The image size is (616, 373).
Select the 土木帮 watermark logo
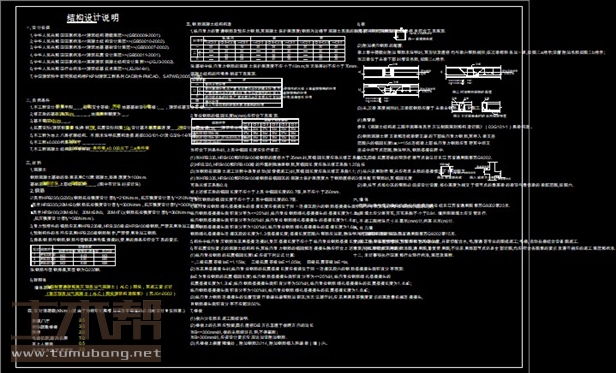coord(86,320)
